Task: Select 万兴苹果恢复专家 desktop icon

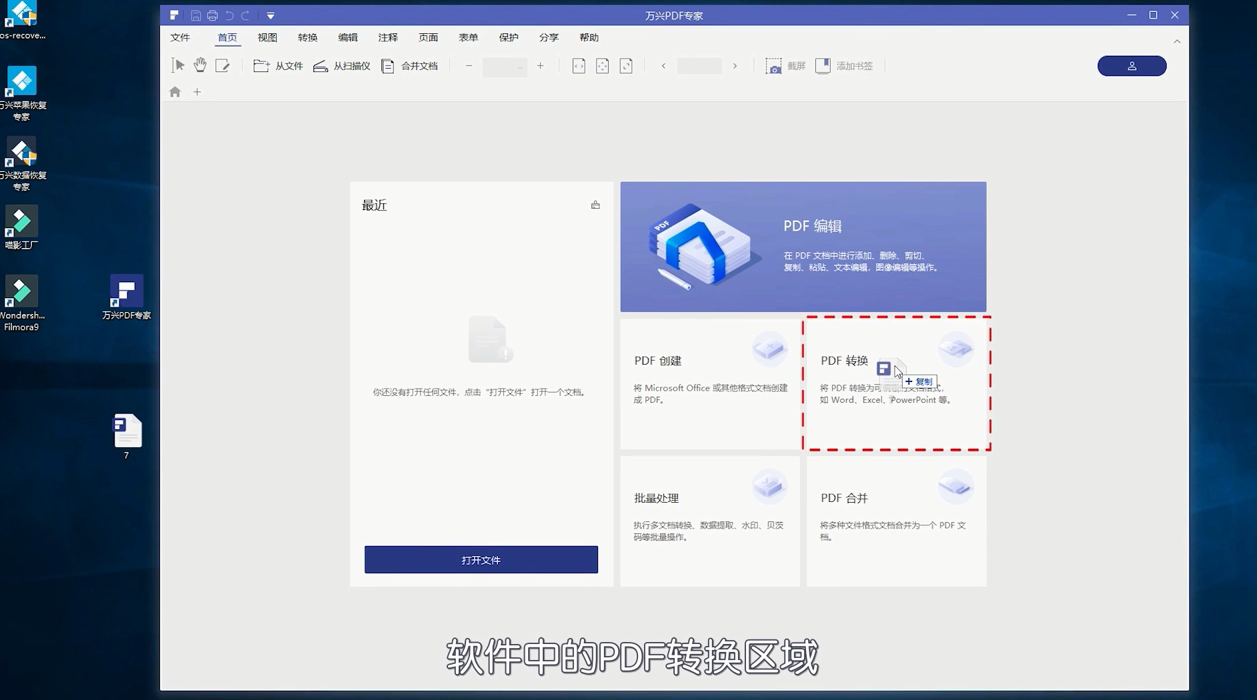Action: tap(22, 94)
